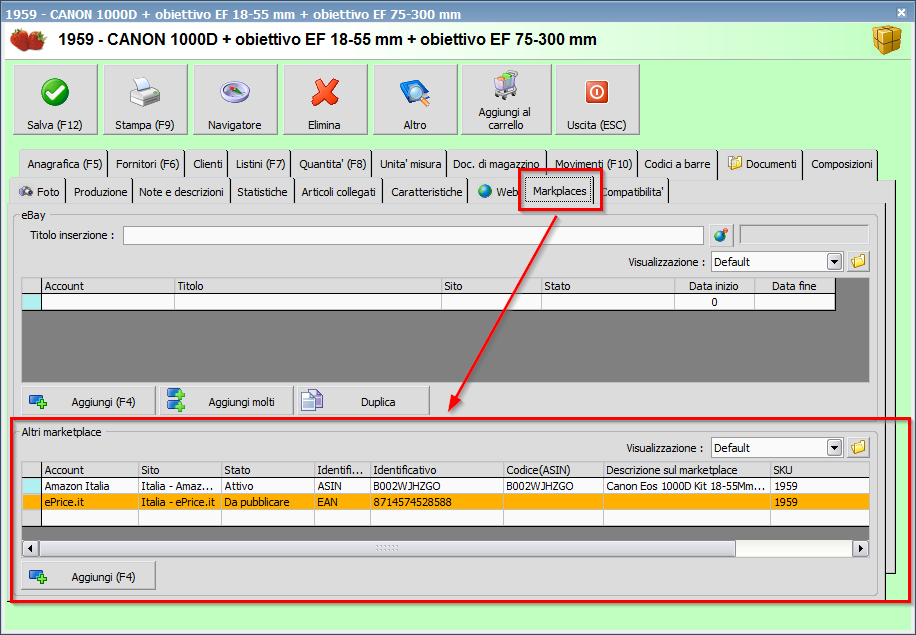Click Aggiungi al carrello cart button
Viewport: 916px width, 635px height.
(506, 100)
